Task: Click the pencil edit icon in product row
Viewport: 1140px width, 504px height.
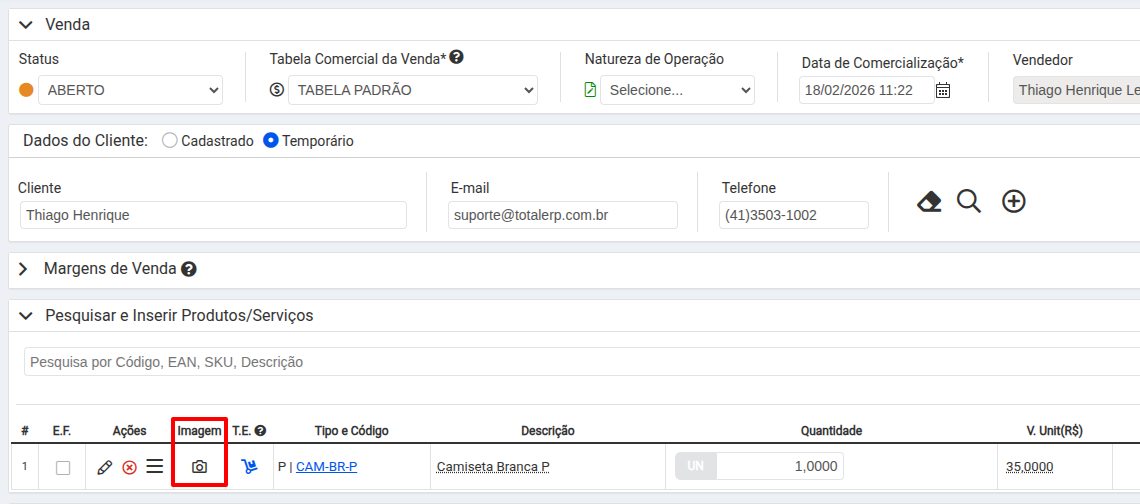Action: click(104, 467)
